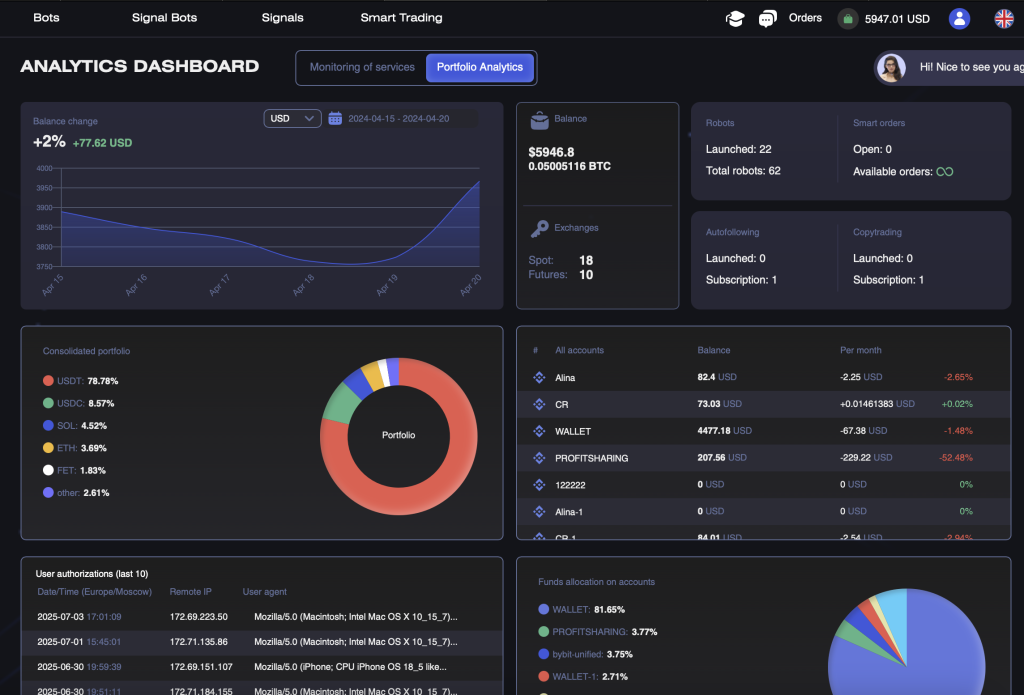Open the 2024-04-15 - 2024-04-20 date range picker
This screenshot has height=695, width=1024.
click(x=398, y=119)
